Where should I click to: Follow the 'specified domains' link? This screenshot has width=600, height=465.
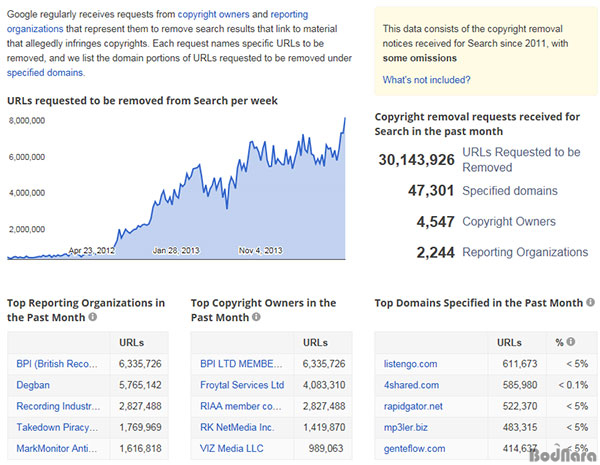(45, 73)
